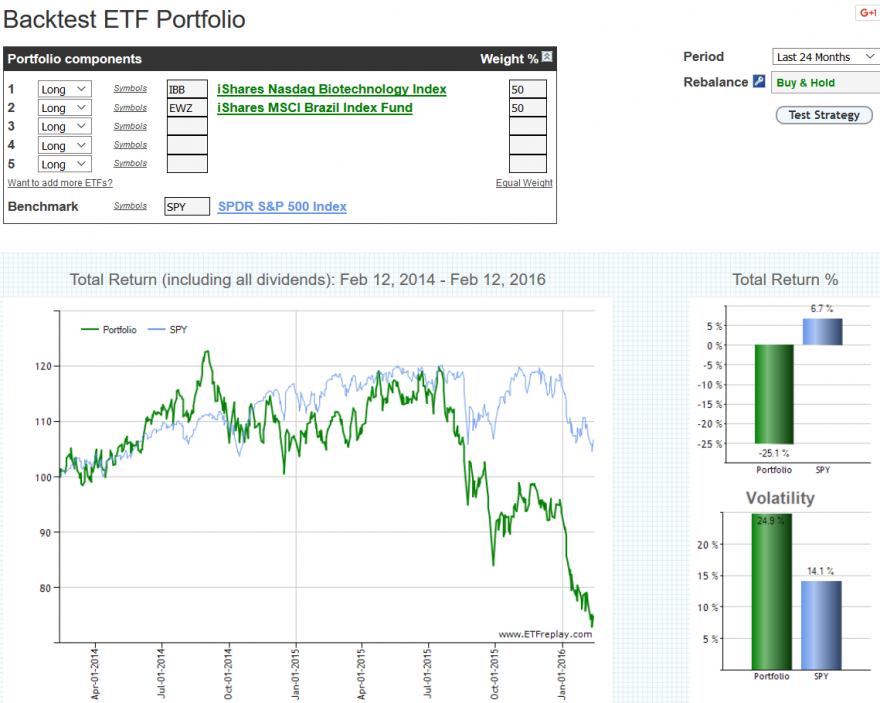This screenshot has width=880, height=703.
Task: Click the G+1 share icon
Action: pos(868,12)
